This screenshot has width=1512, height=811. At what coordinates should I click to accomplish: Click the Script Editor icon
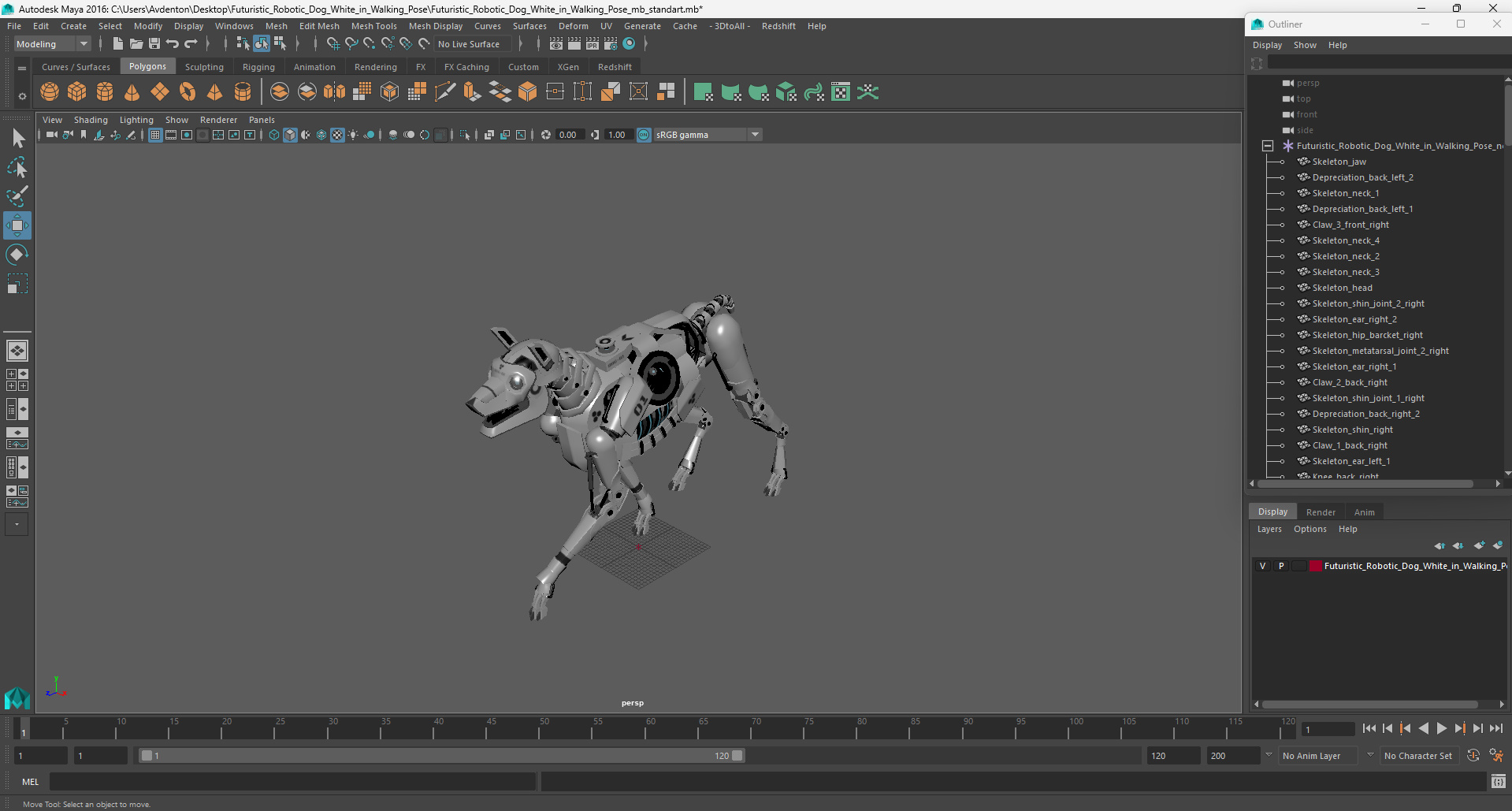[x=1499, y=782]
